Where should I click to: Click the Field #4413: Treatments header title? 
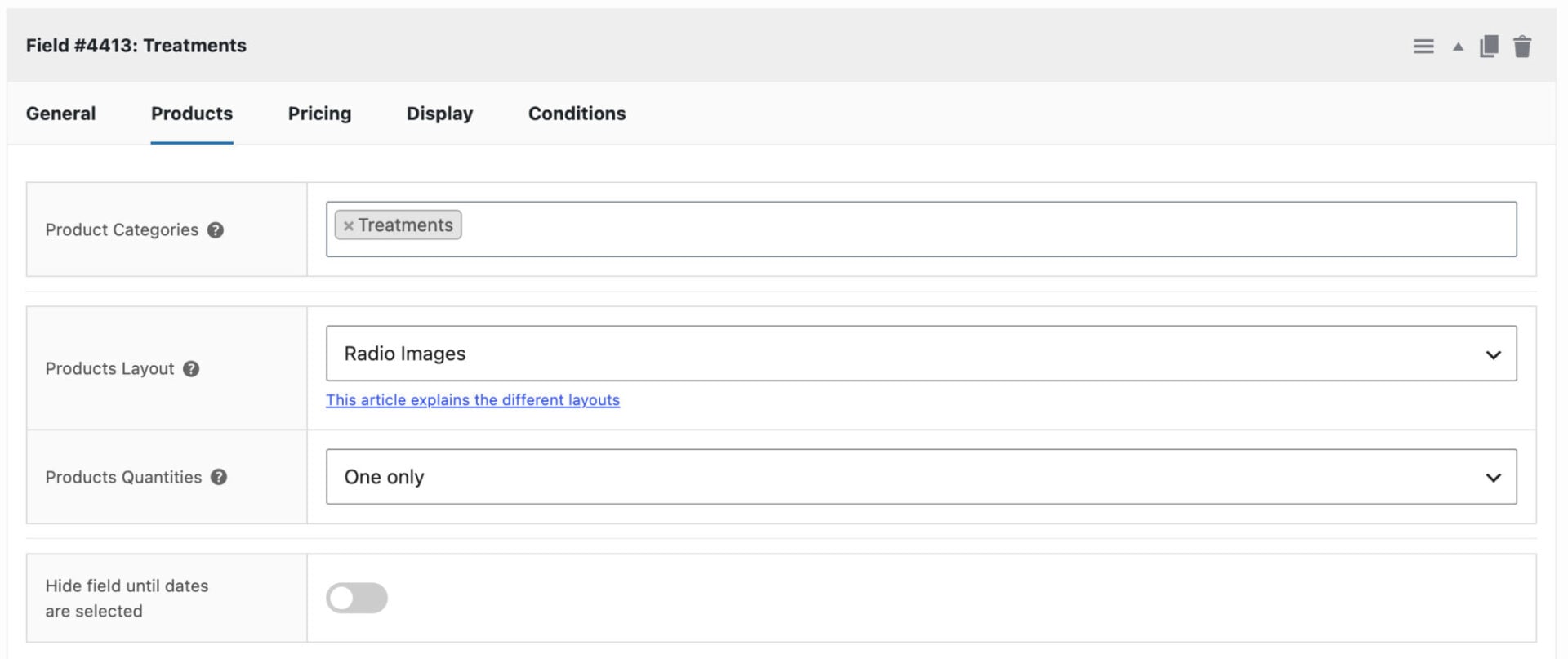tap(136, 46)
